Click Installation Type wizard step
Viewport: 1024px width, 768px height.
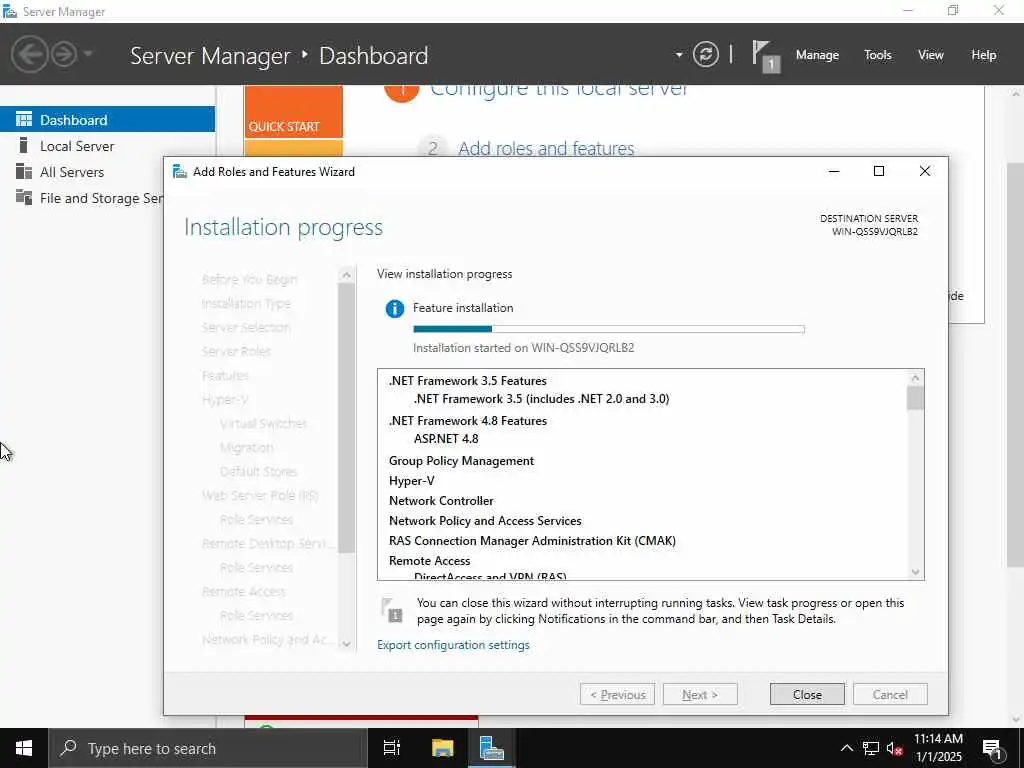[x=246, y=304]
